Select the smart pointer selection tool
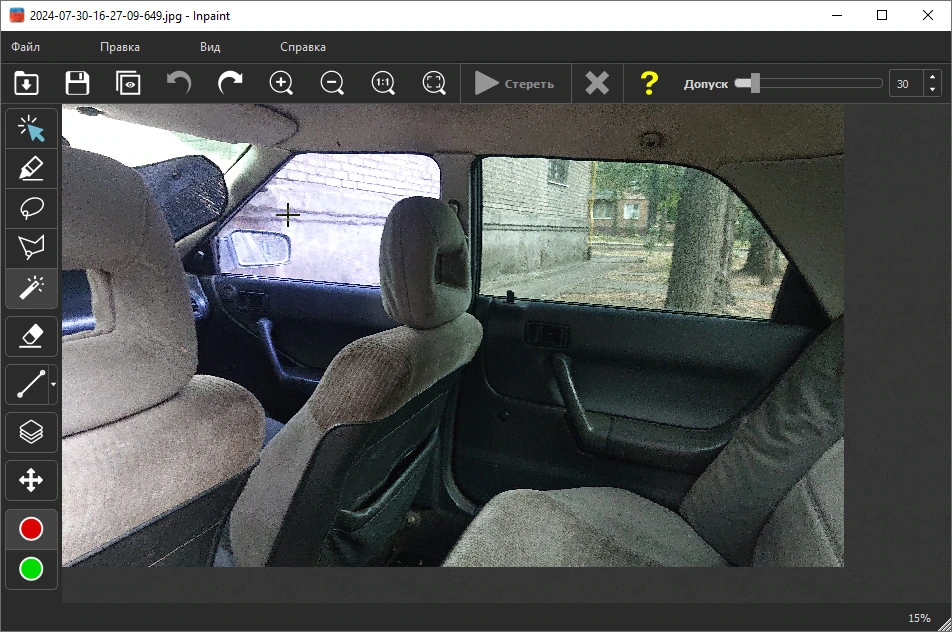This screenshot has height=632, width=952. coord(32,128)
